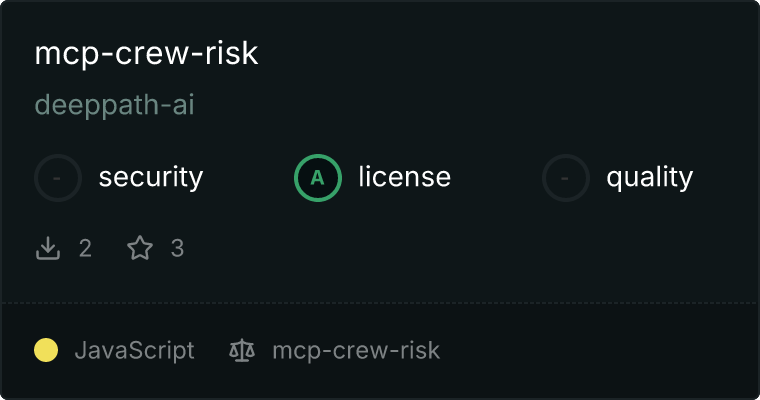Click the green A license grade badge
The image size is (760, 400).
318,178
